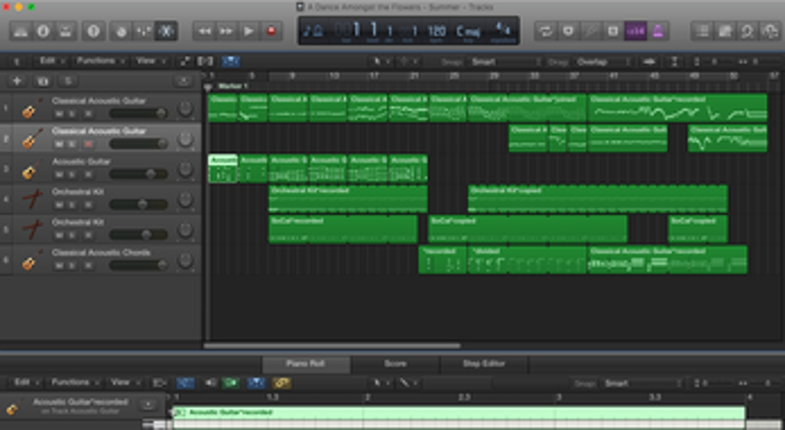Viewport: 785px width, 430px height.
Task: Open the Browsers media button
Action: (x=770, y=32)
